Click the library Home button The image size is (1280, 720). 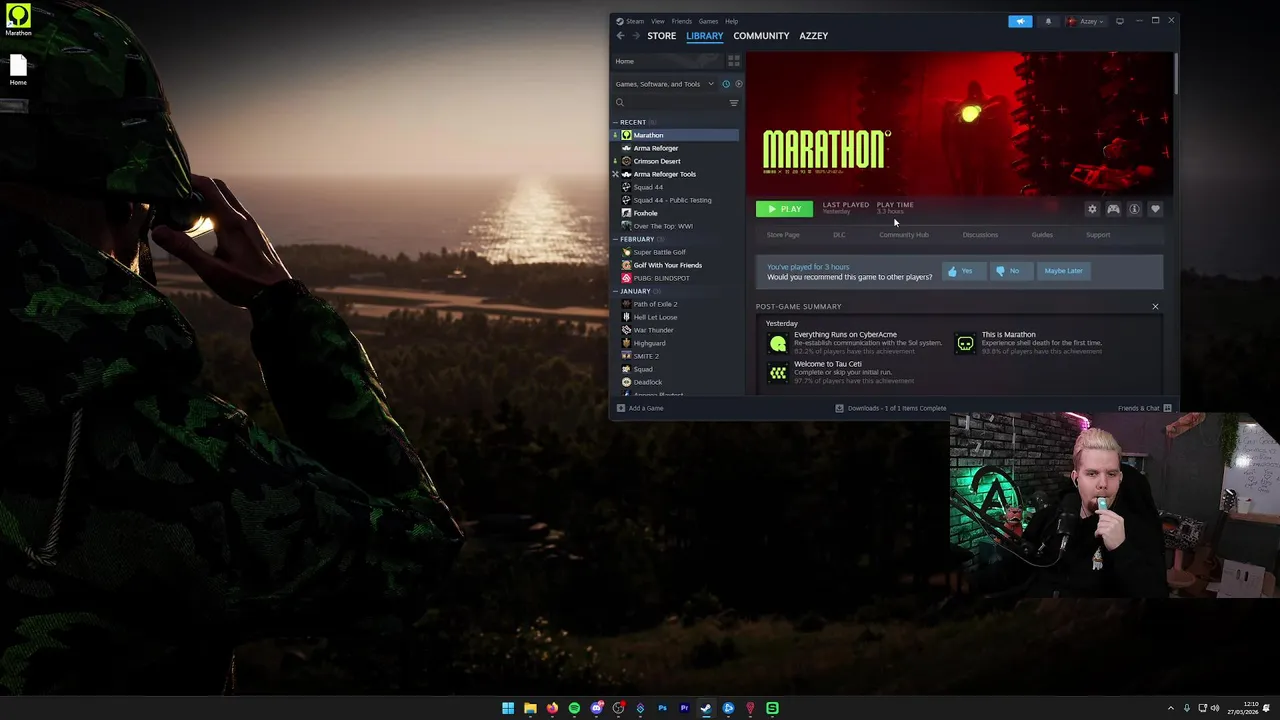pyautogui.click(x=666, y=61)
